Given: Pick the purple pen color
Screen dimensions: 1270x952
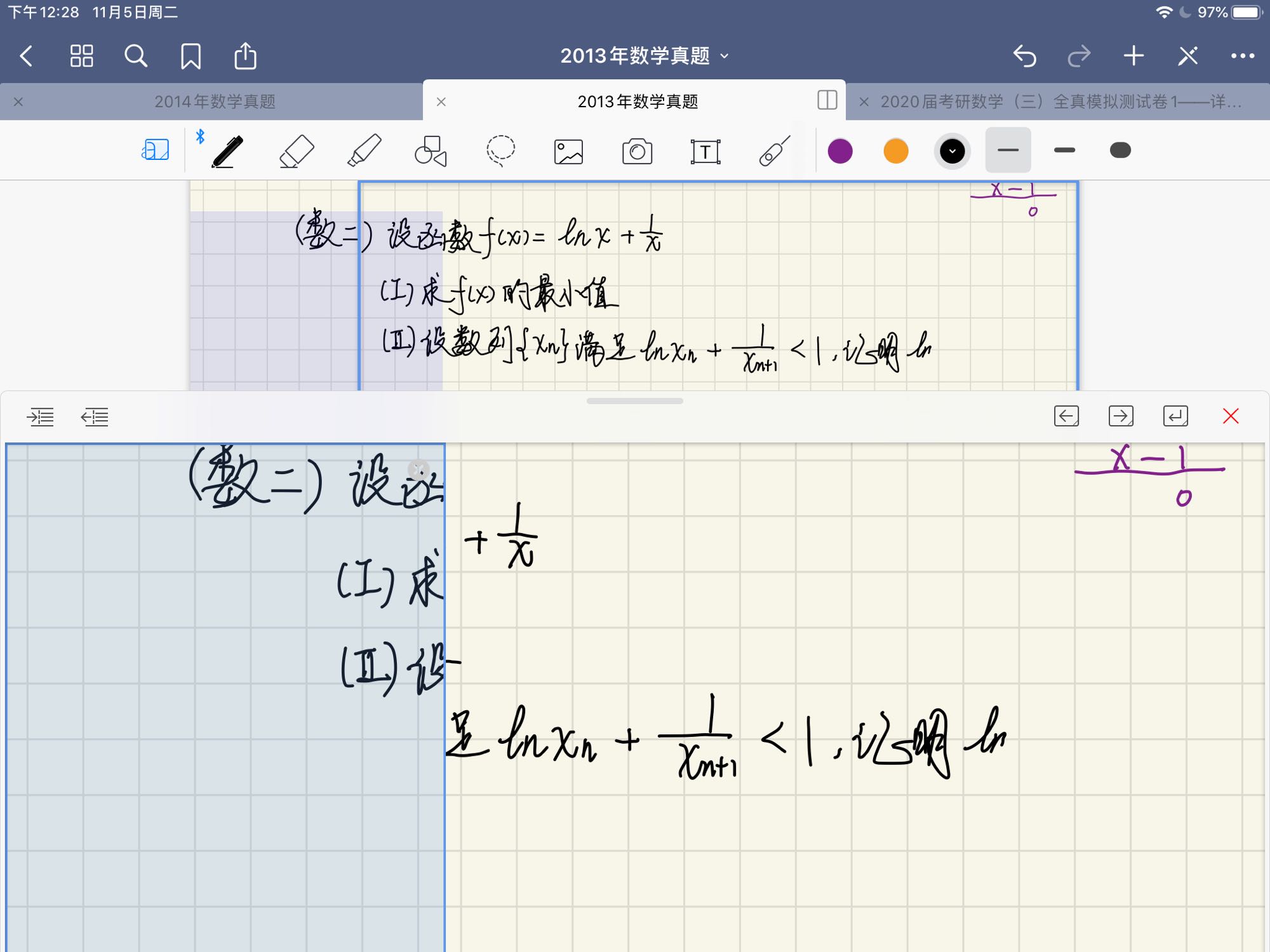Looking at the screenshot, I should pos(840,151).
